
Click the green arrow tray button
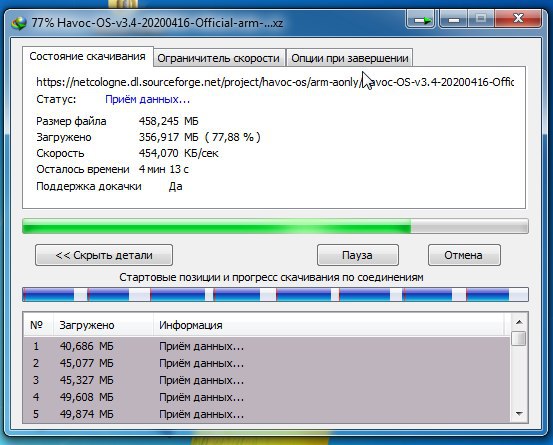[421, 19]
